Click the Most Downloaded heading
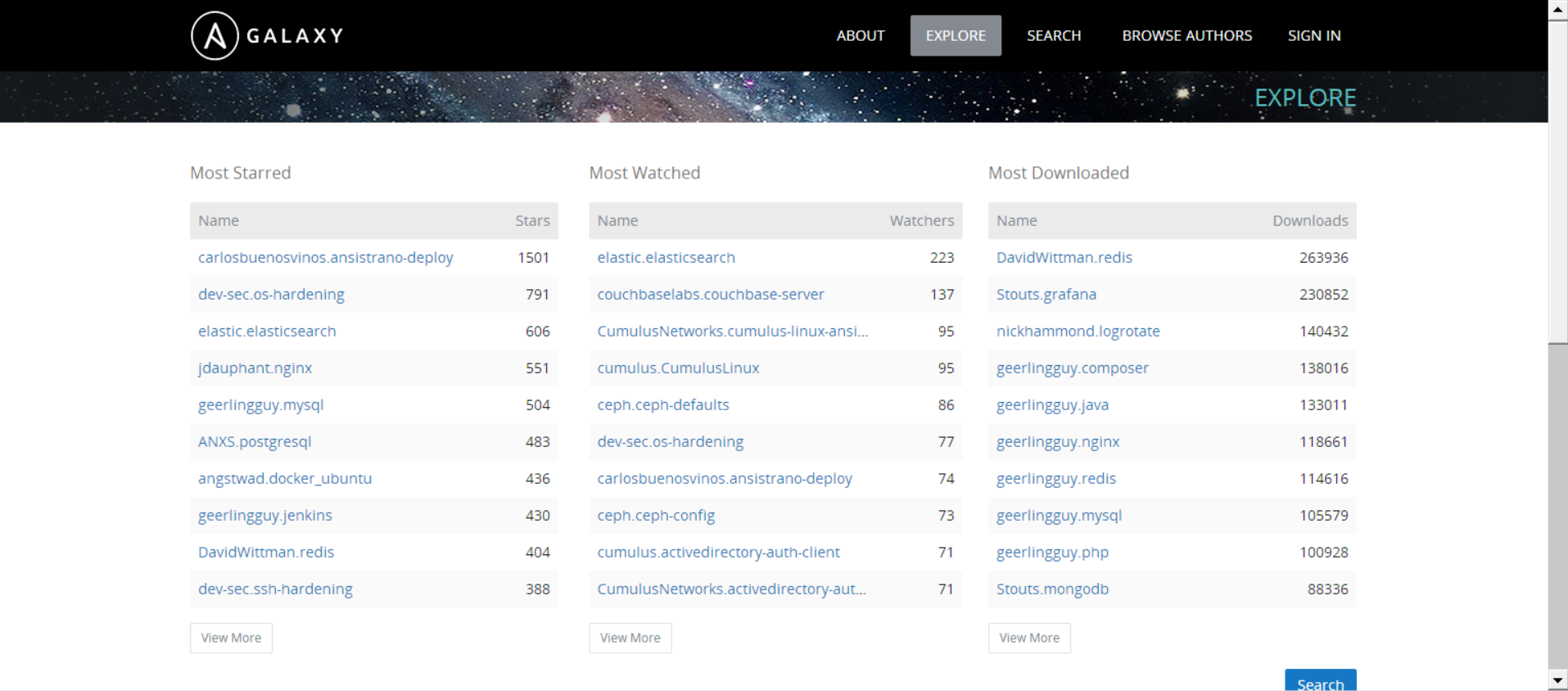Viewport: 1568px width, 691px height. click(x=1058, y=173)
